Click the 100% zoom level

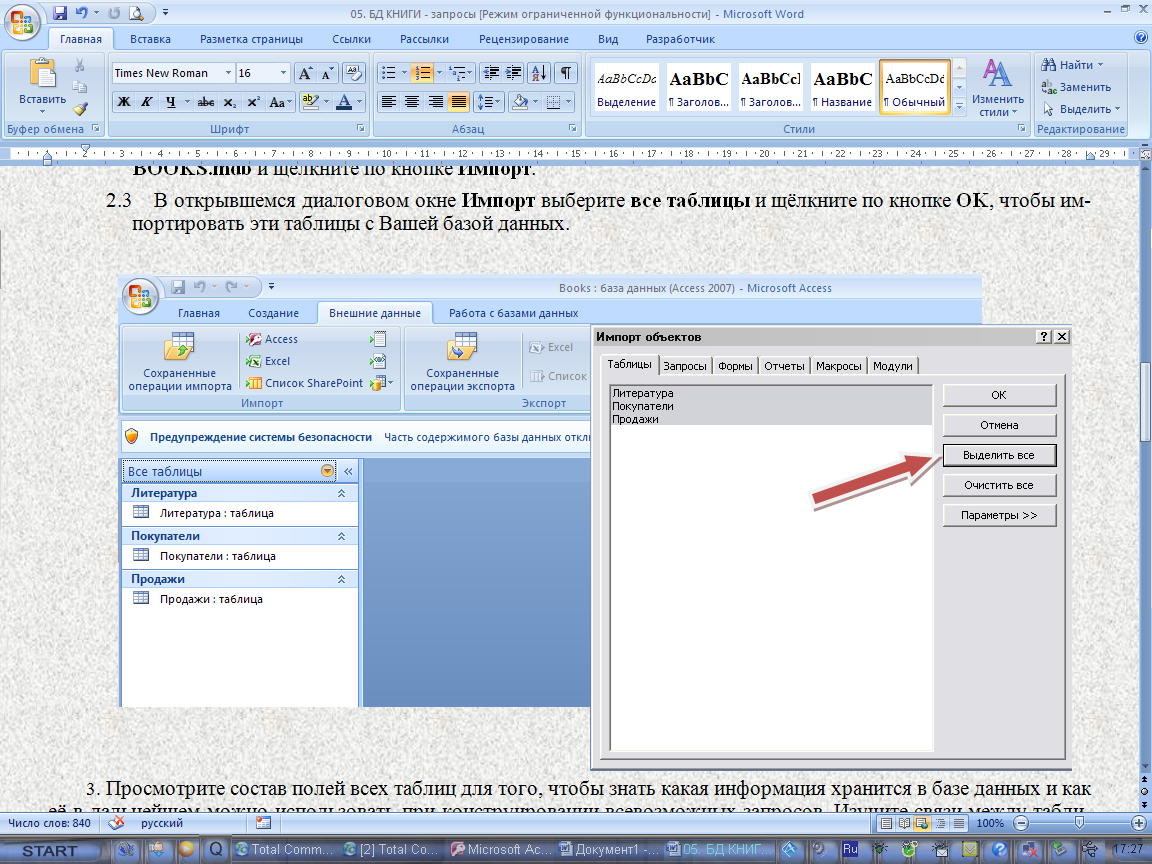990,823
